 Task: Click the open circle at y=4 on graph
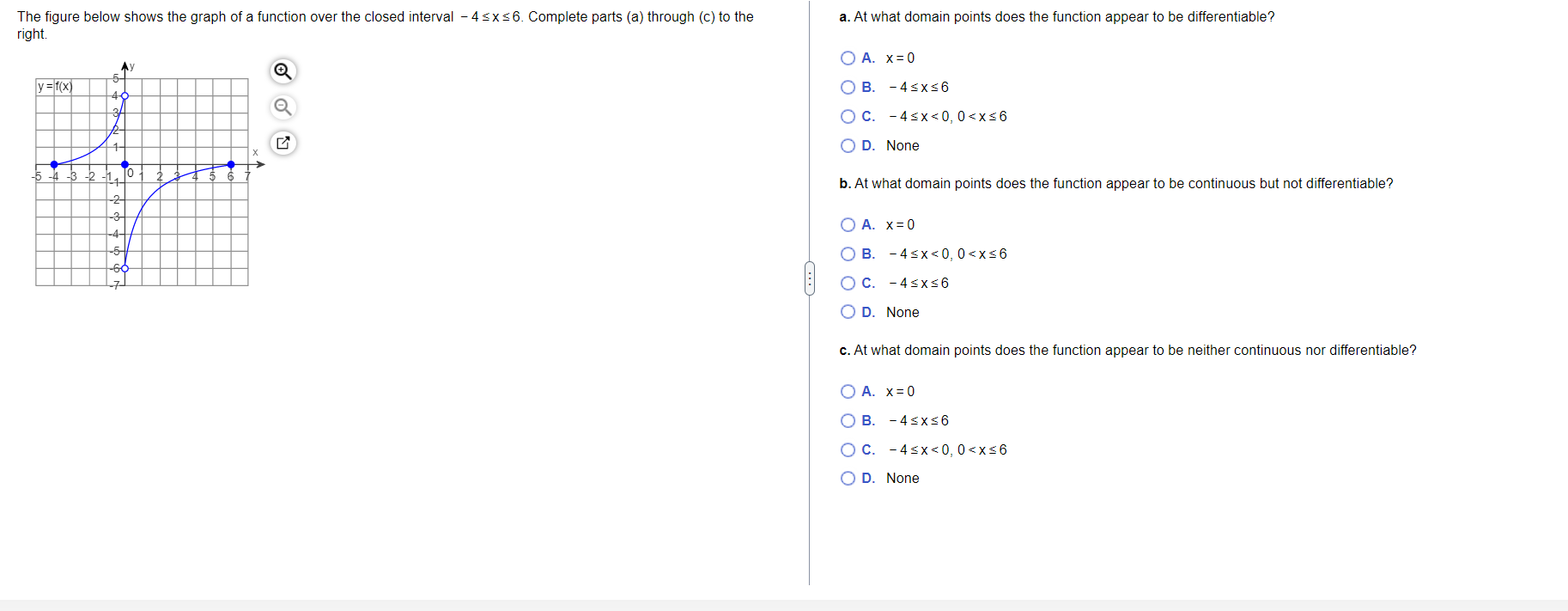tap(125, 95)
